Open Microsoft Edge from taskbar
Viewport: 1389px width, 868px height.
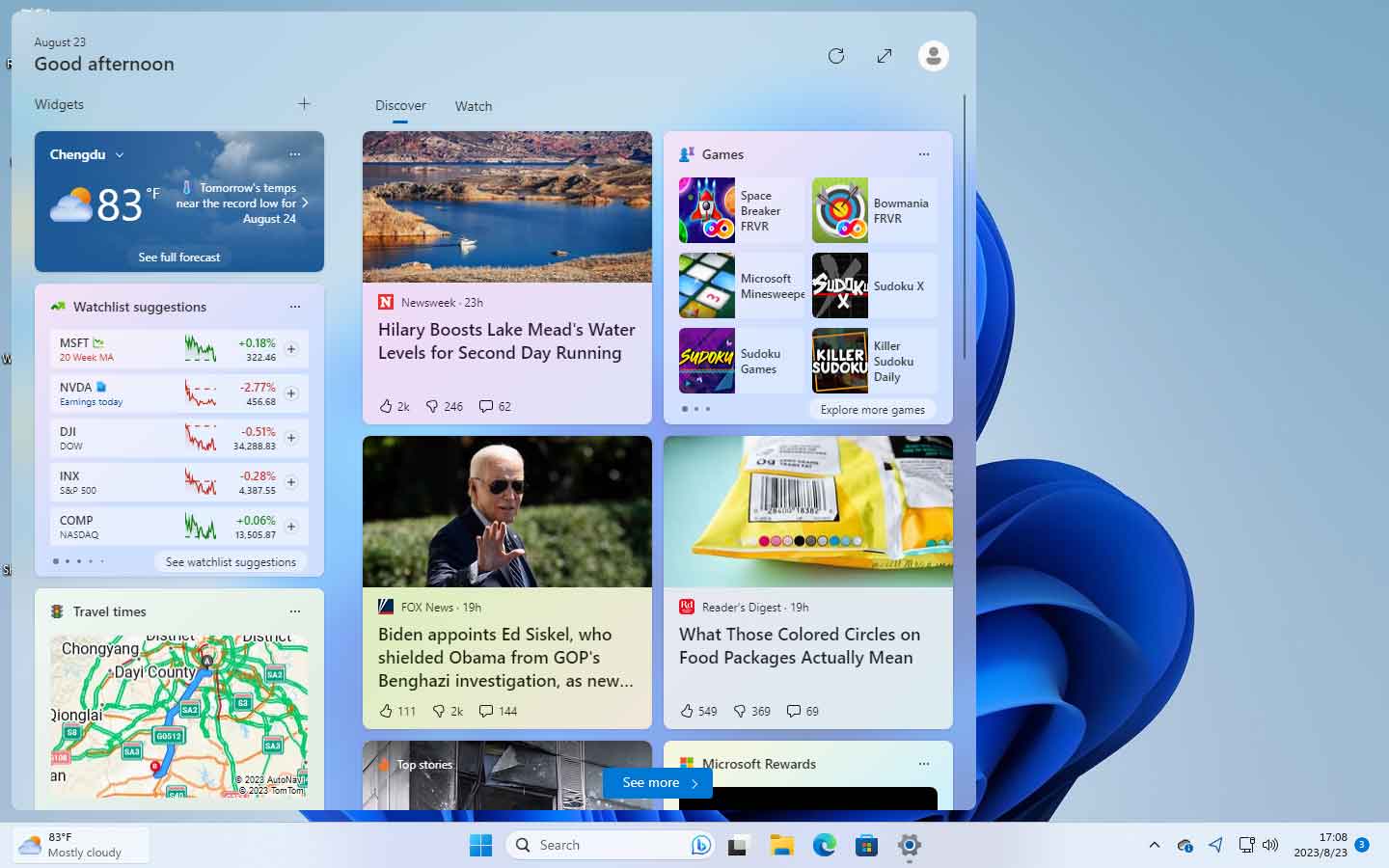point(824,845)
